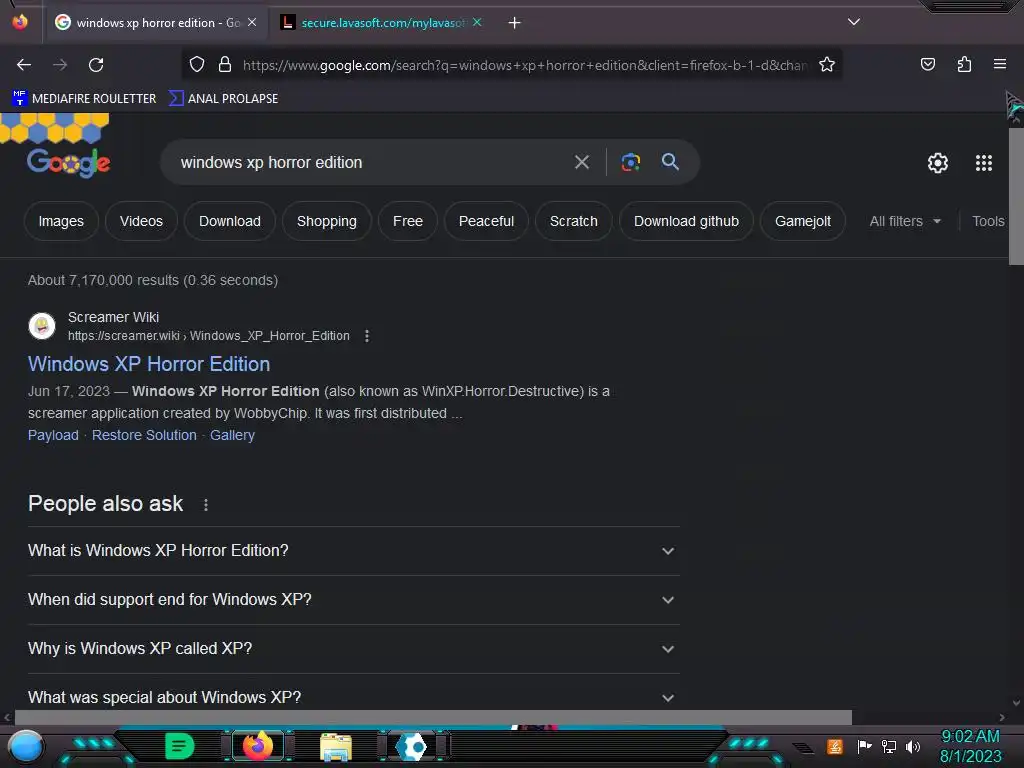This screenshot has width=1024, height=768.
Task: Expand When did support end question
Action: tap(353, 600)
